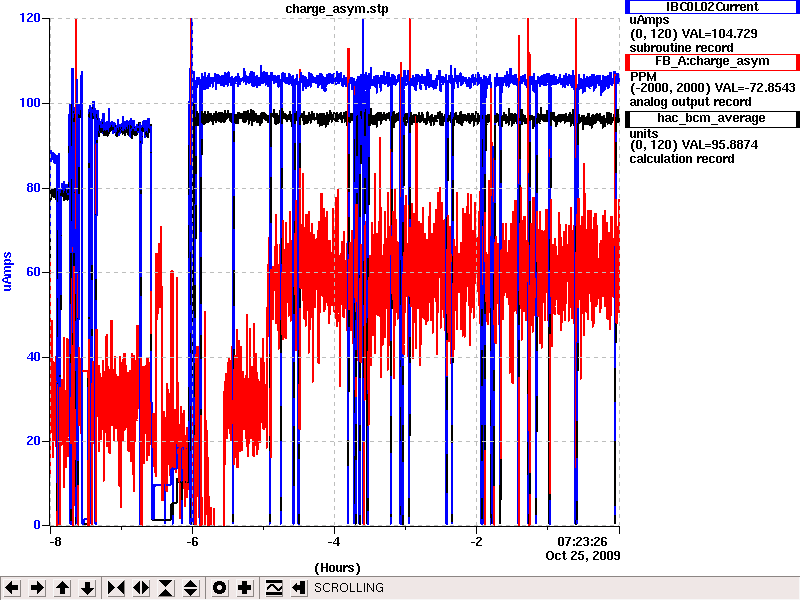Click the uAmps y-axis label
Image resolution: width=800 pixels, height=600 pixels.
(x=7, y=271)
